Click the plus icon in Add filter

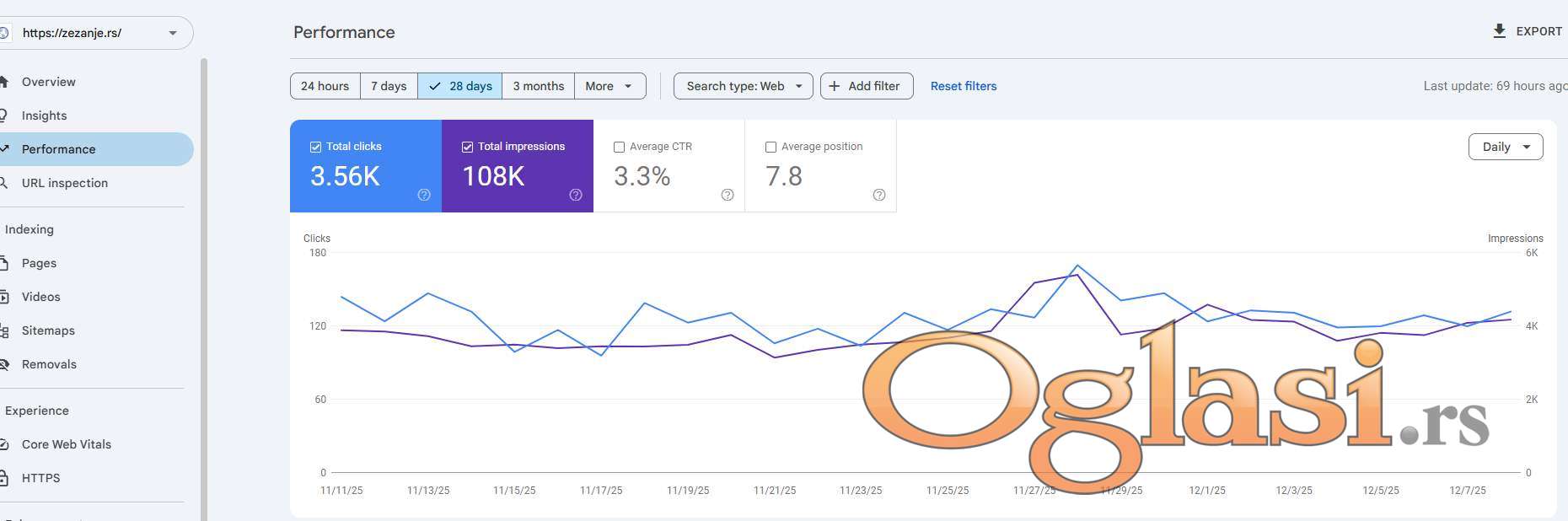[x=835, y=86]
